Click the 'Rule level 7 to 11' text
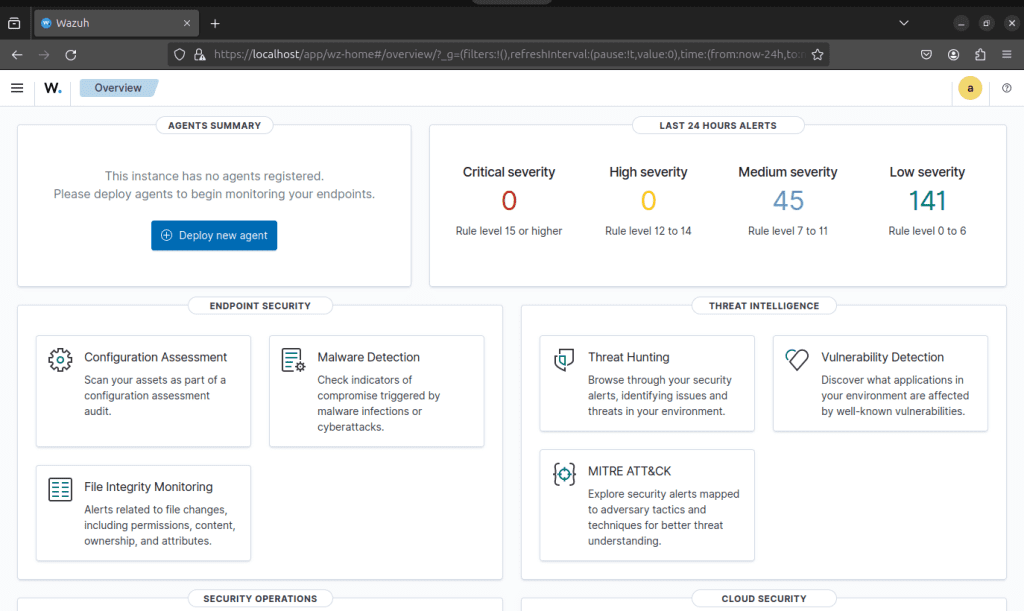 click(x=788, y=231)
